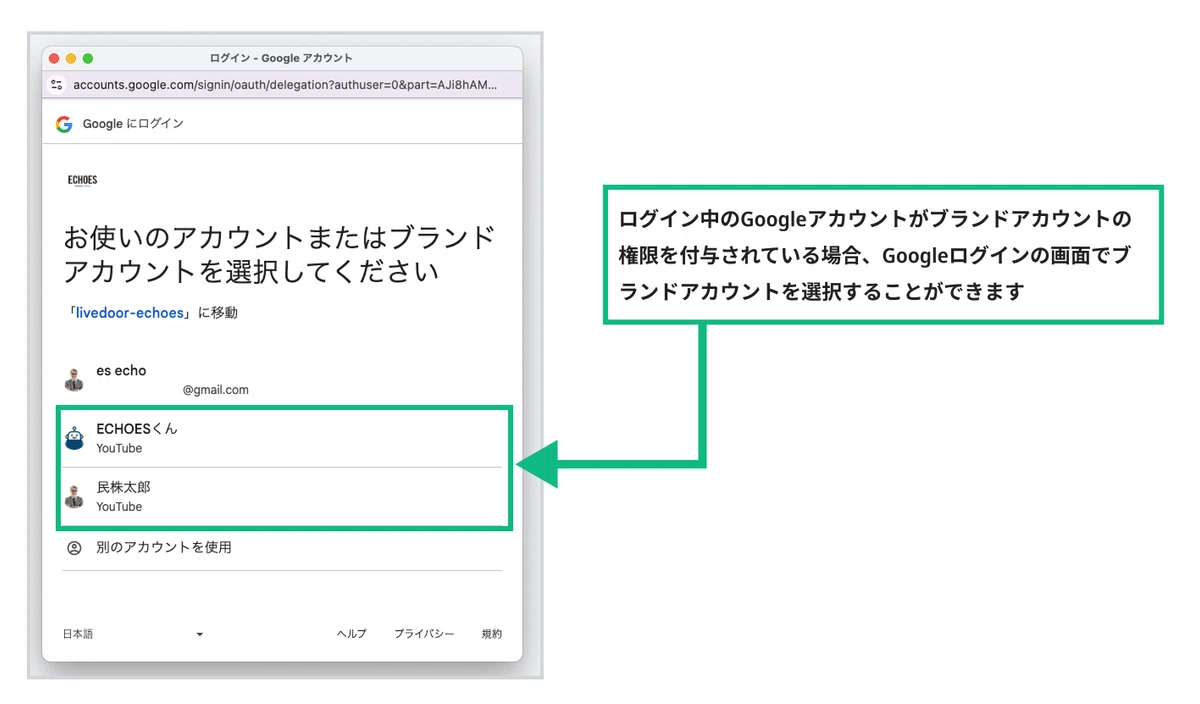Maximize the login window with green button
This screenshot has width=1200, height=704.
point(88,58)
